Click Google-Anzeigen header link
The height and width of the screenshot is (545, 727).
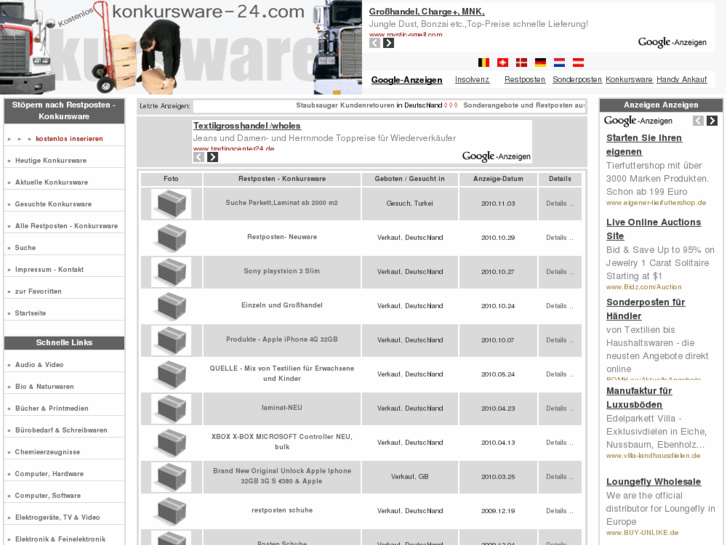407,80
